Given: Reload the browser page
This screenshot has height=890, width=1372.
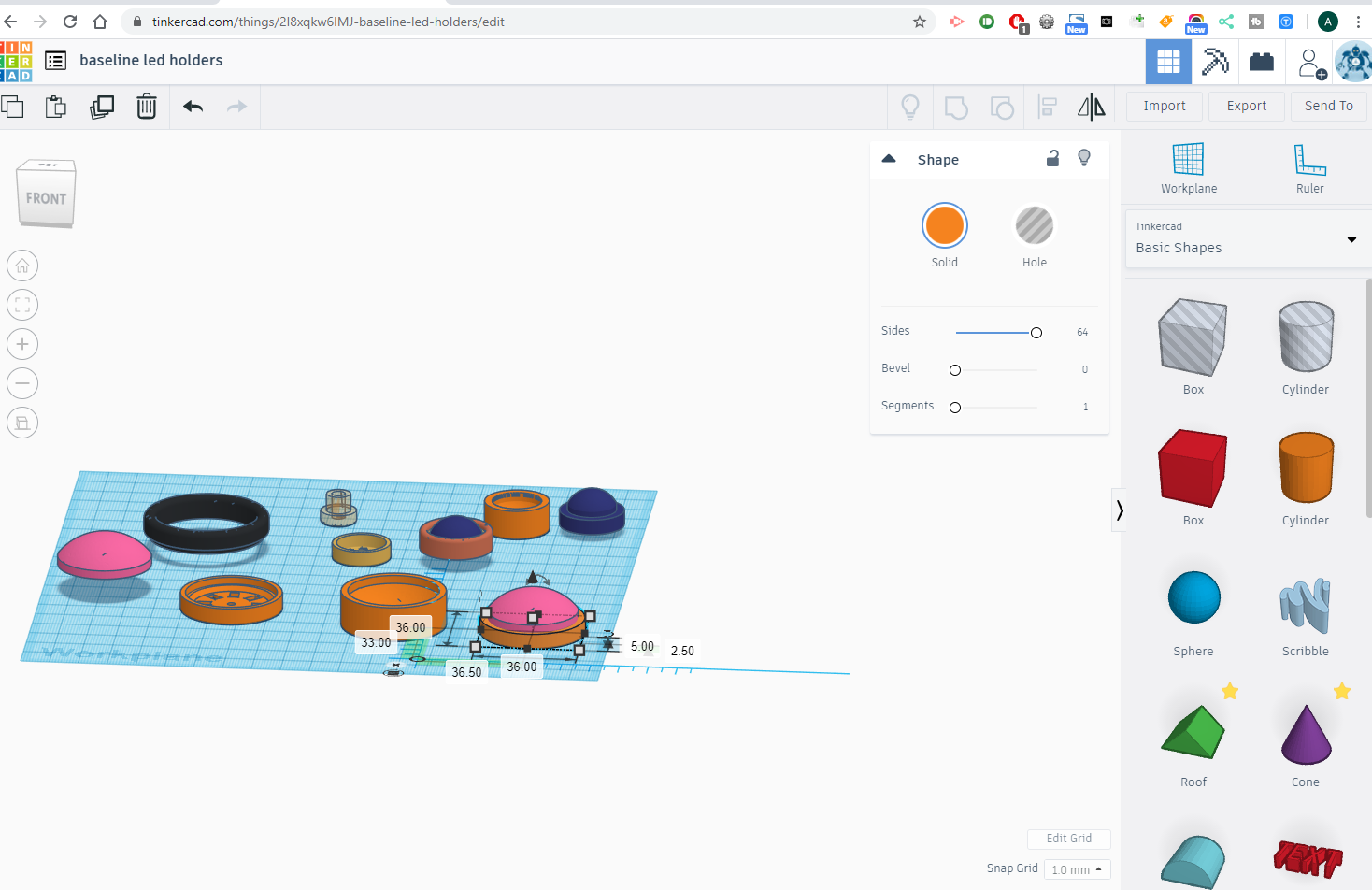Looking at the screenshot, I should tap(70, 21).
